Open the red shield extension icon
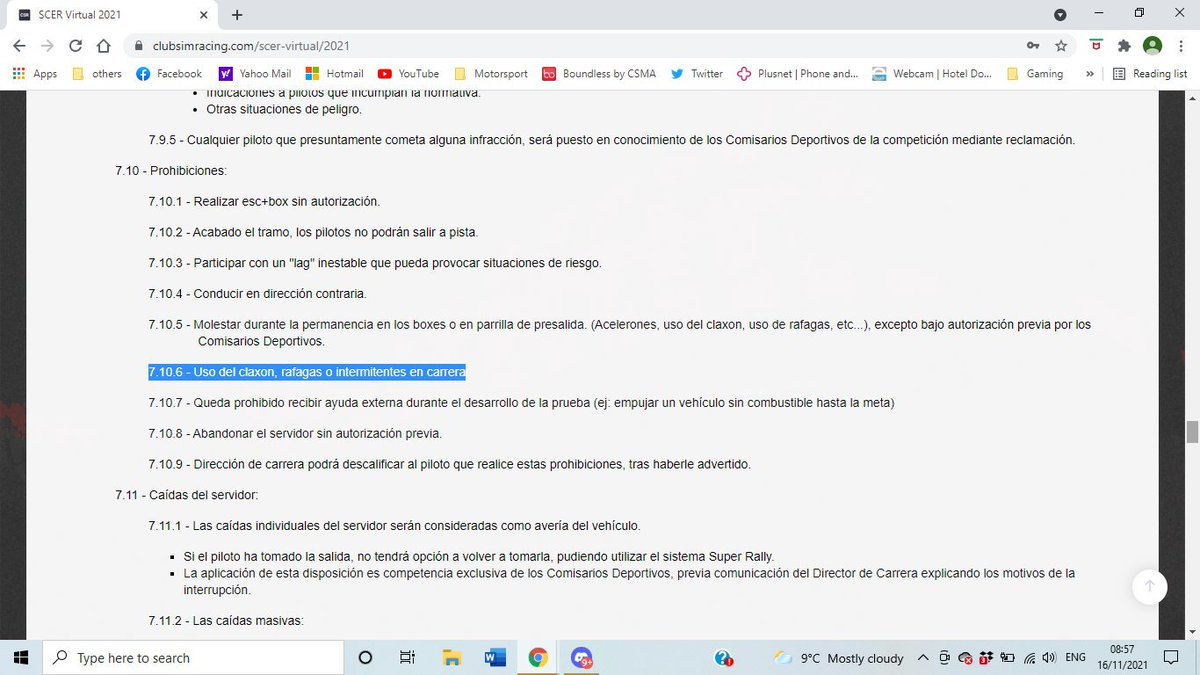The width and height of the screenshot is (1200, 675). point(1096,46)
